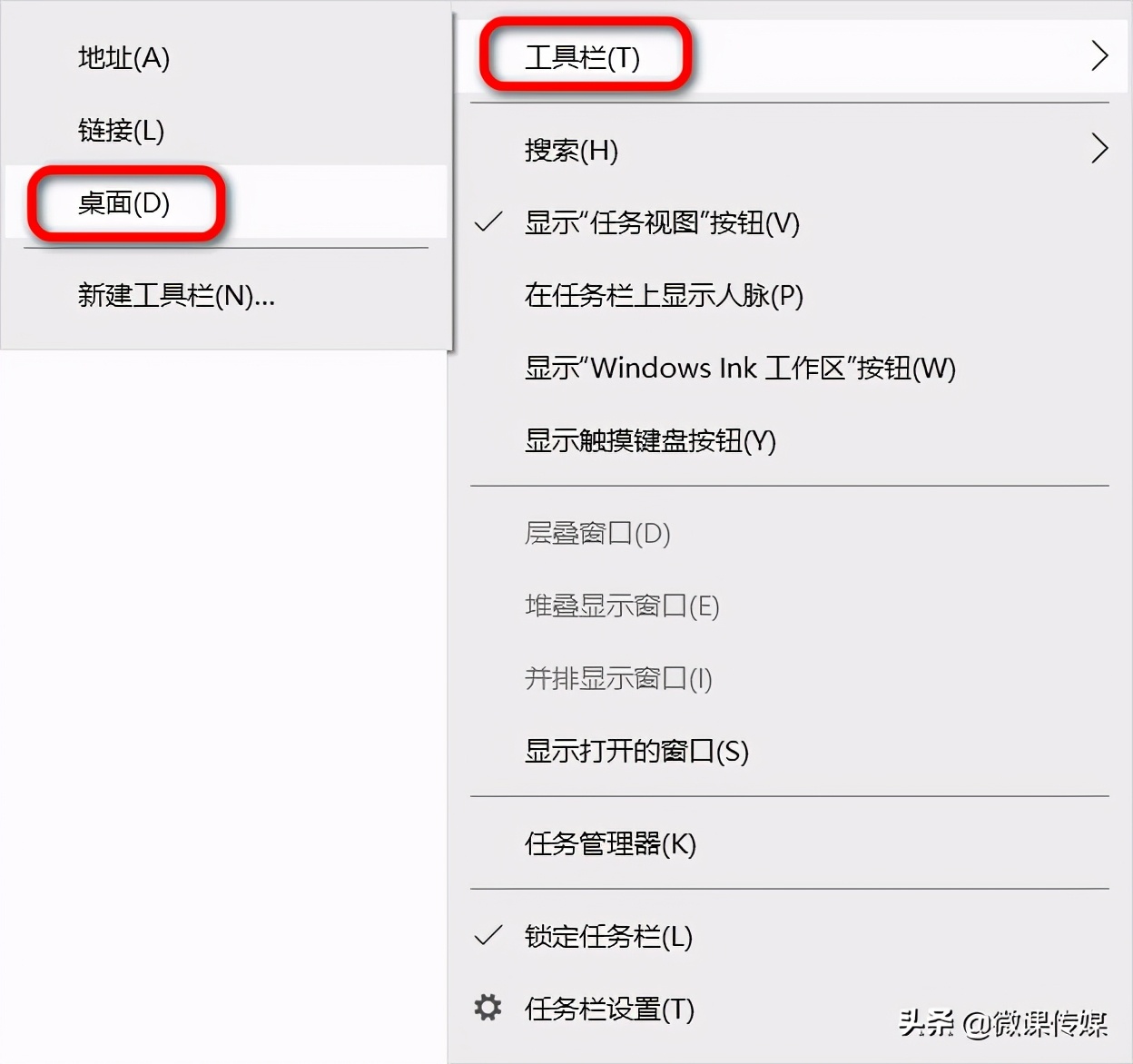This screenshot has height=1064, width=1133.
Task: Click the checkmark beside 显示任务视图按钮
Action: click(488, 222)
